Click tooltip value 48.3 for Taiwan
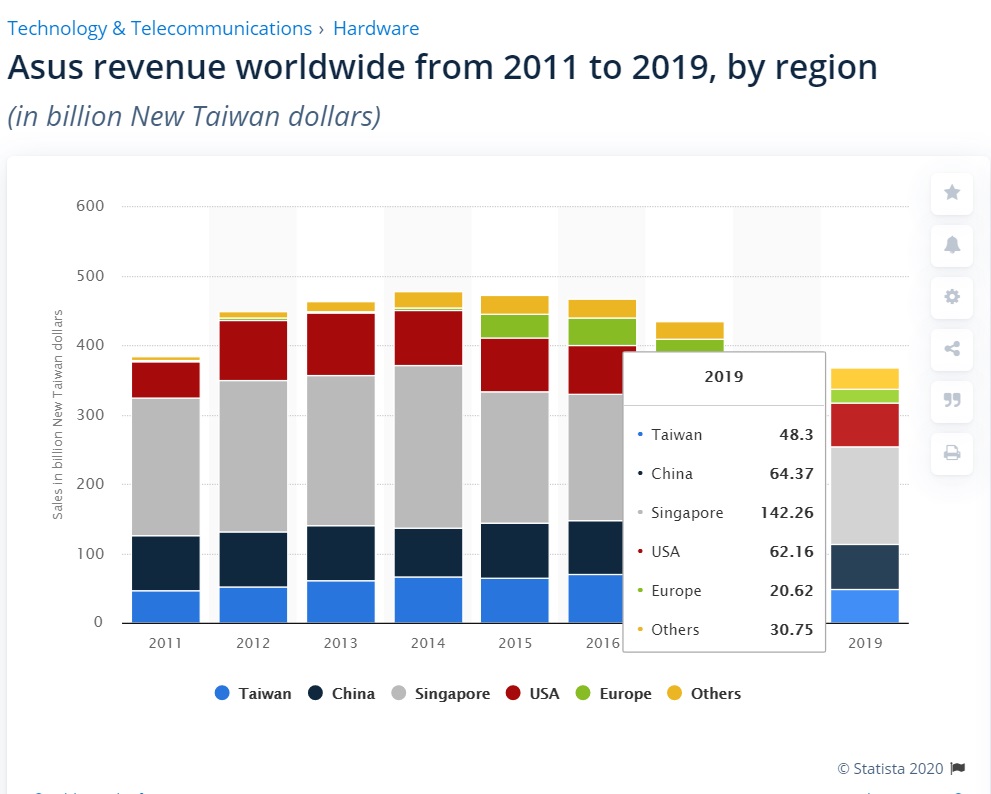The height and width of the screenshot is (794, 991). point(796,435)
